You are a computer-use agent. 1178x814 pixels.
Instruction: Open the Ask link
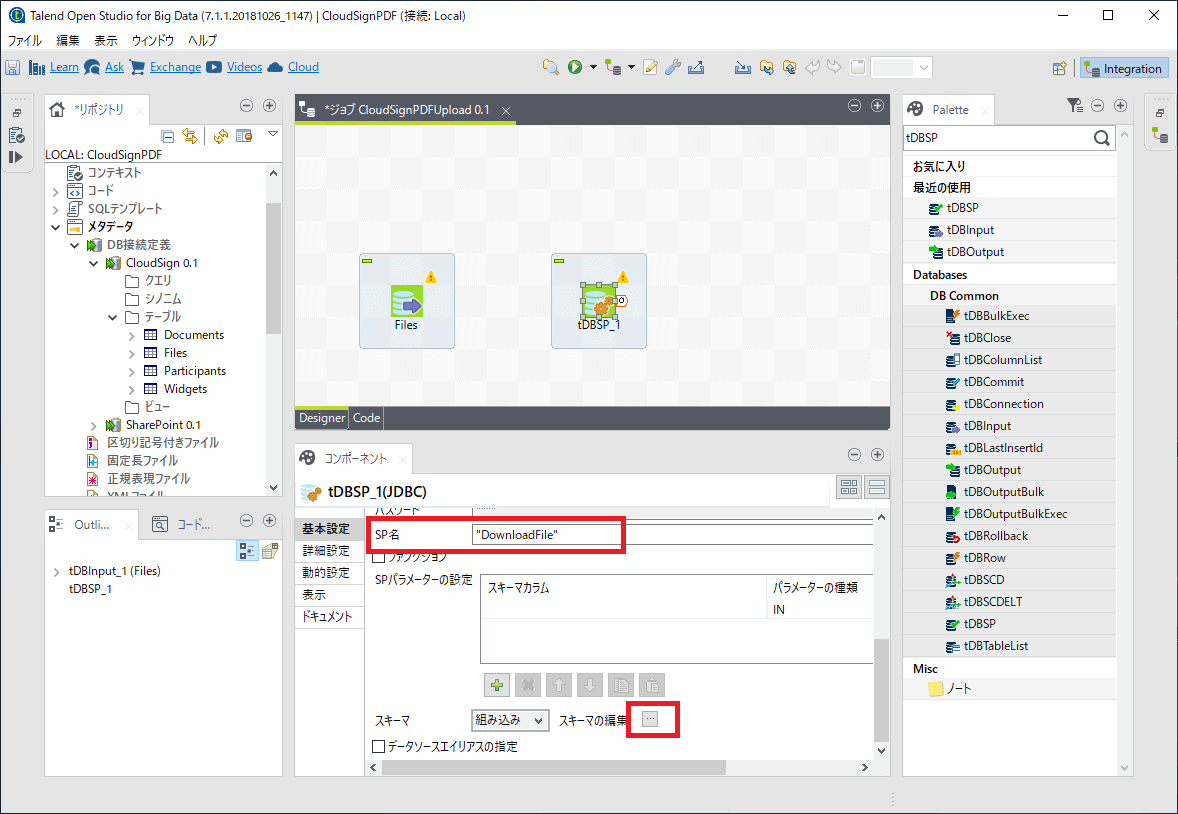114,67
